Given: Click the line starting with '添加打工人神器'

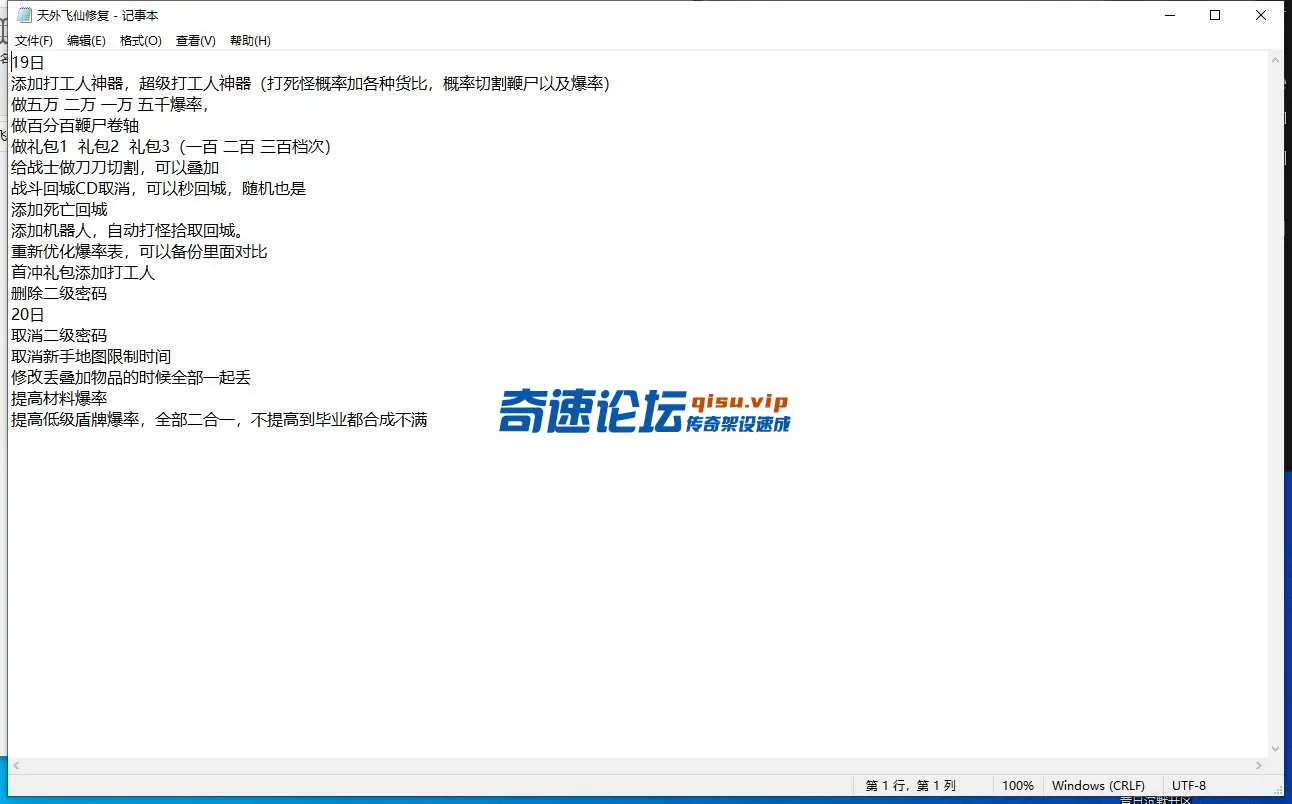Looking at the screenshot, I should 310,83.
